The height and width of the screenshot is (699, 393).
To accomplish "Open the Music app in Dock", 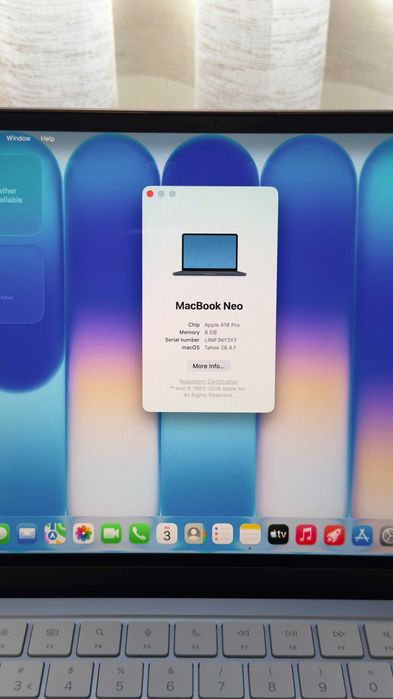I will [x=306, y=535].
